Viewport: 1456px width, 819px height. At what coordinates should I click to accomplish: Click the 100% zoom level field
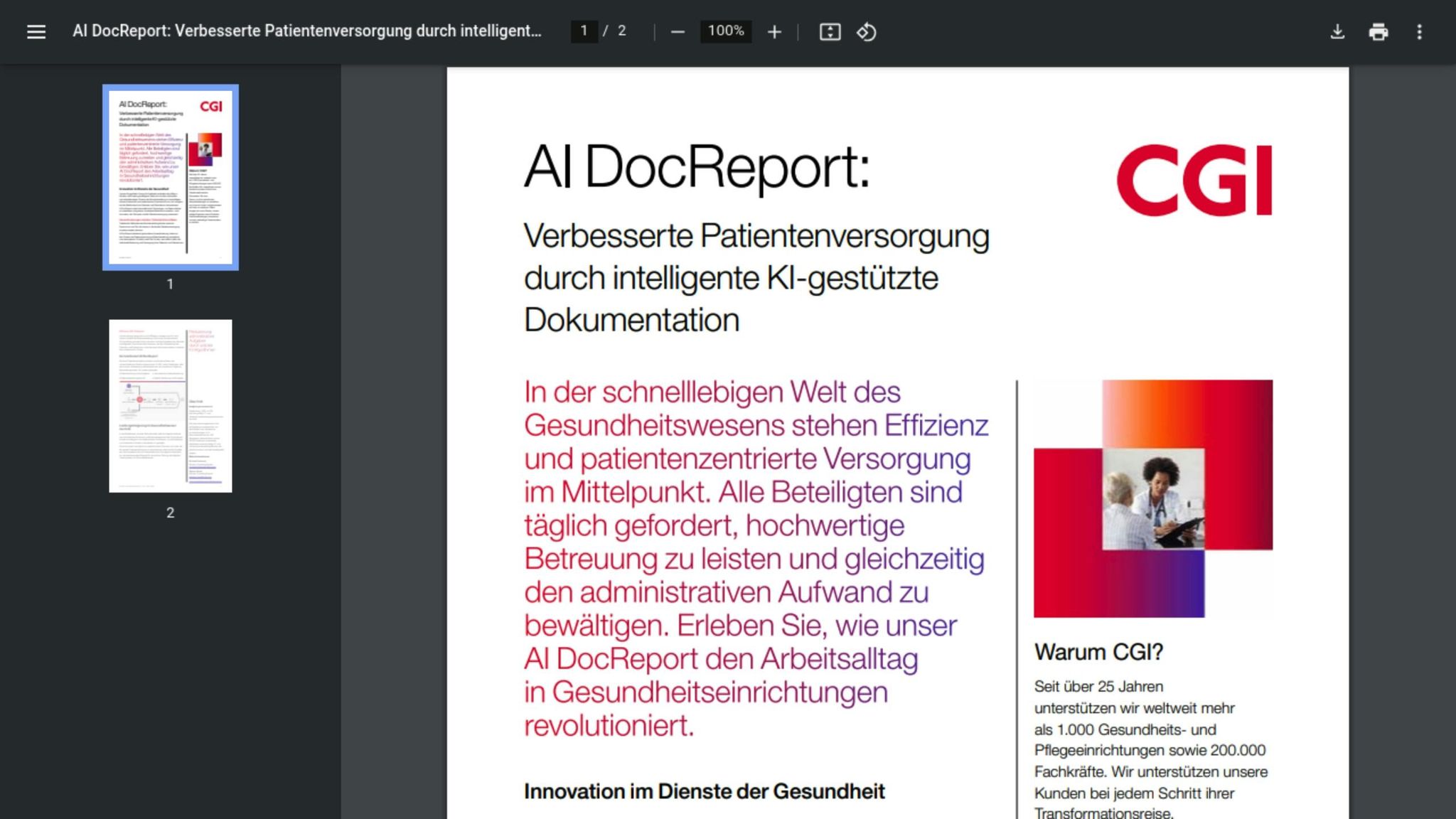click(x=725, y=31)
